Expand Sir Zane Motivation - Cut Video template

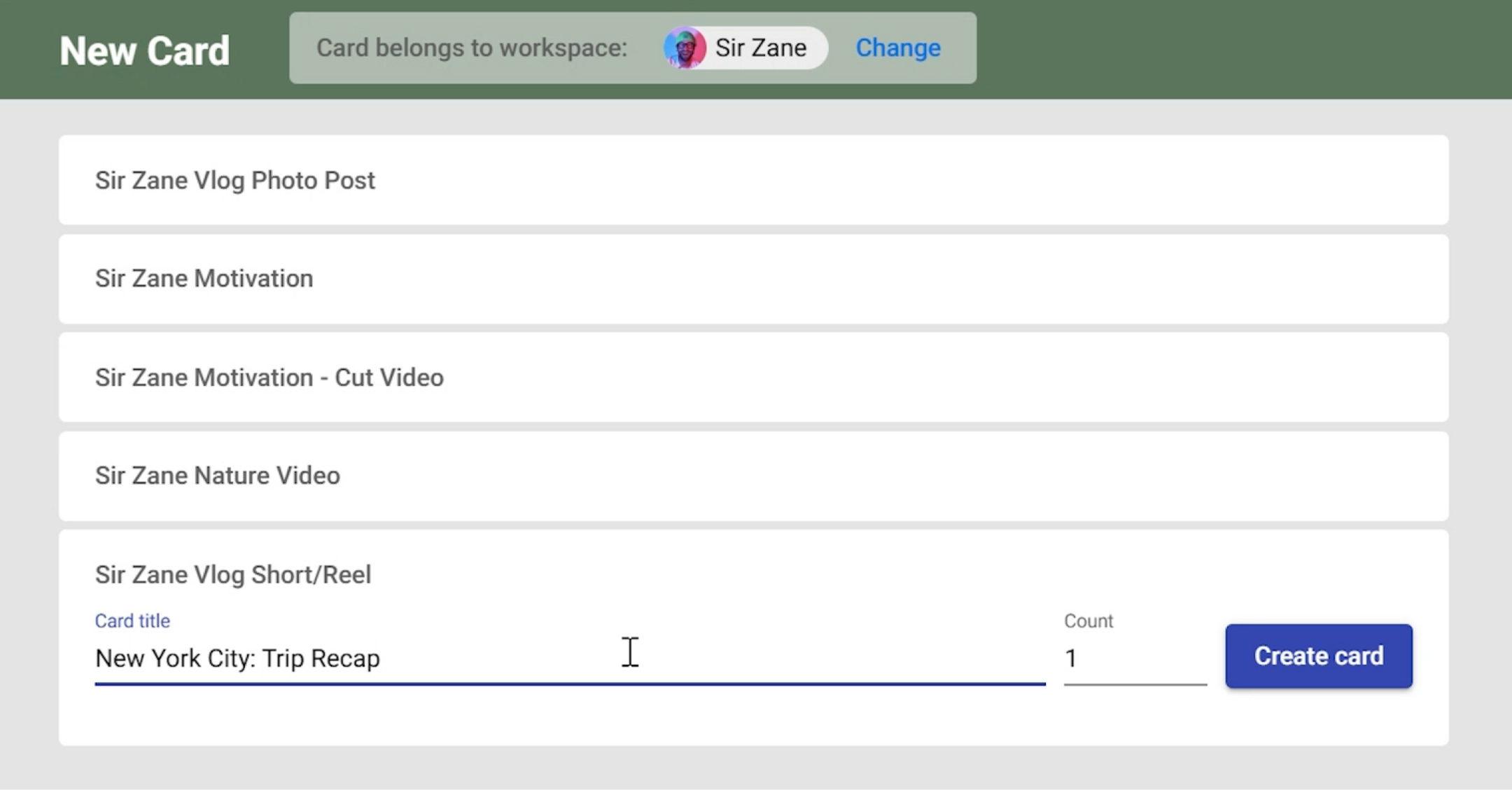(x=269, y=377)
